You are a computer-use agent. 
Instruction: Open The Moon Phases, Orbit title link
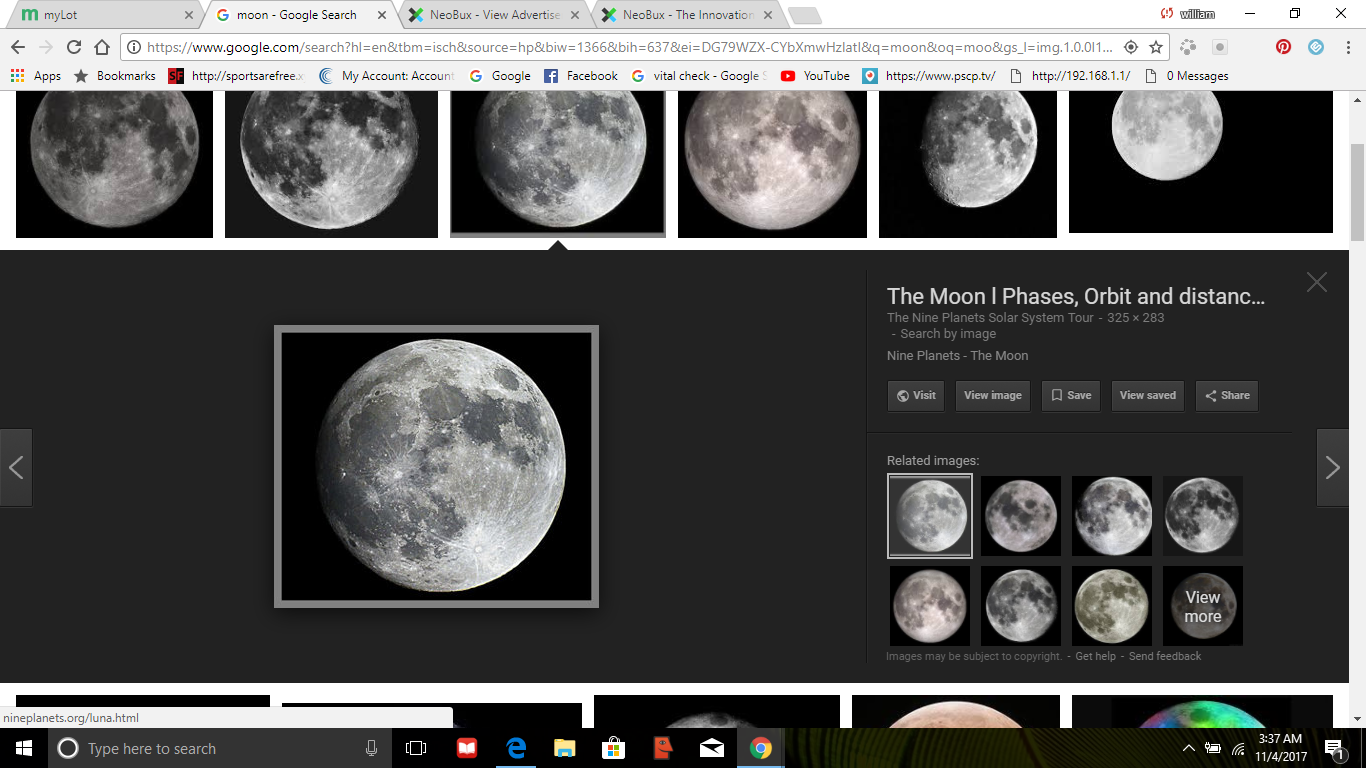1076,296
